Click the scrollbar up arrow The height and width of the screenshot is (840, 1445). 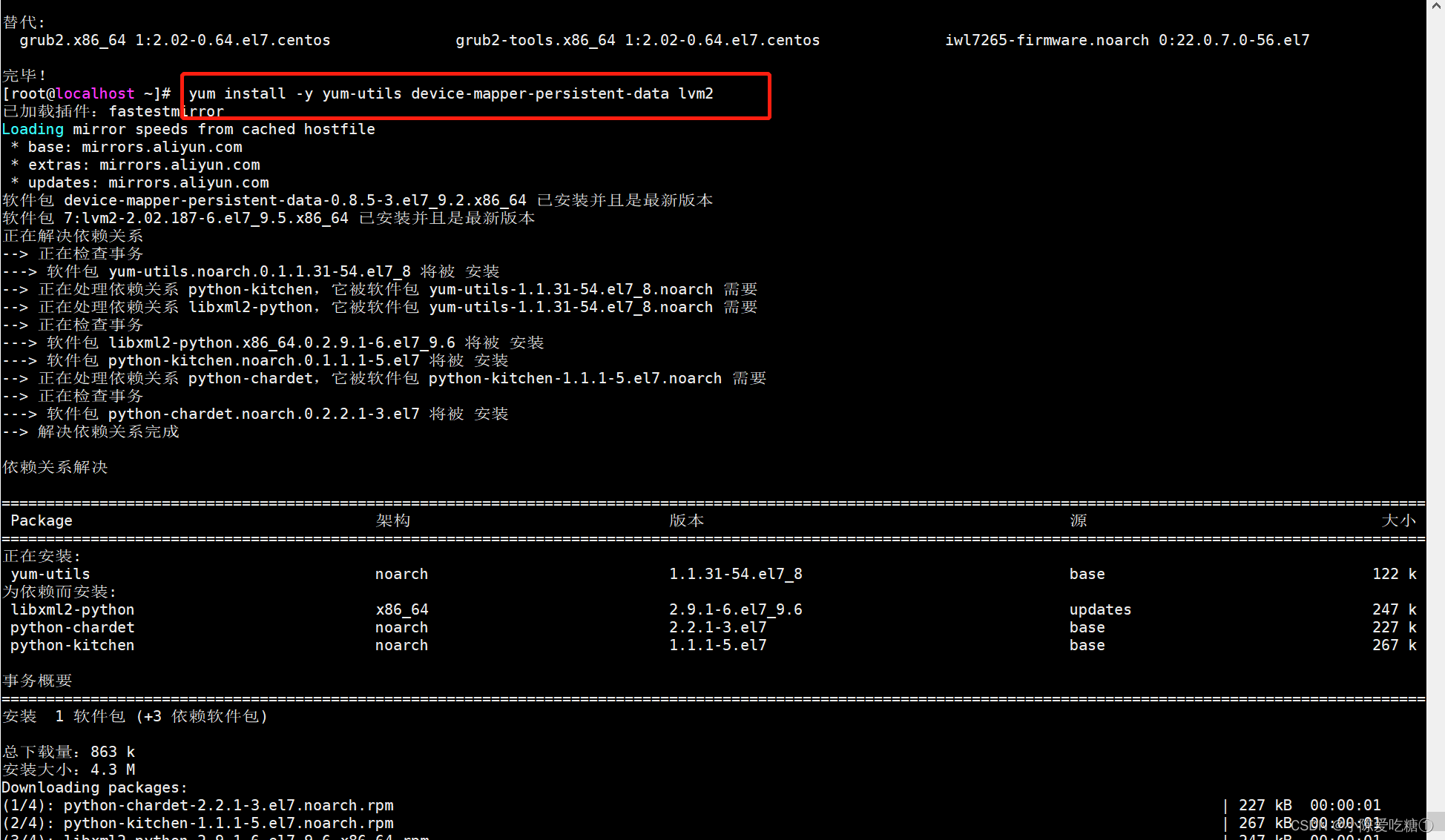point(1435,6)
